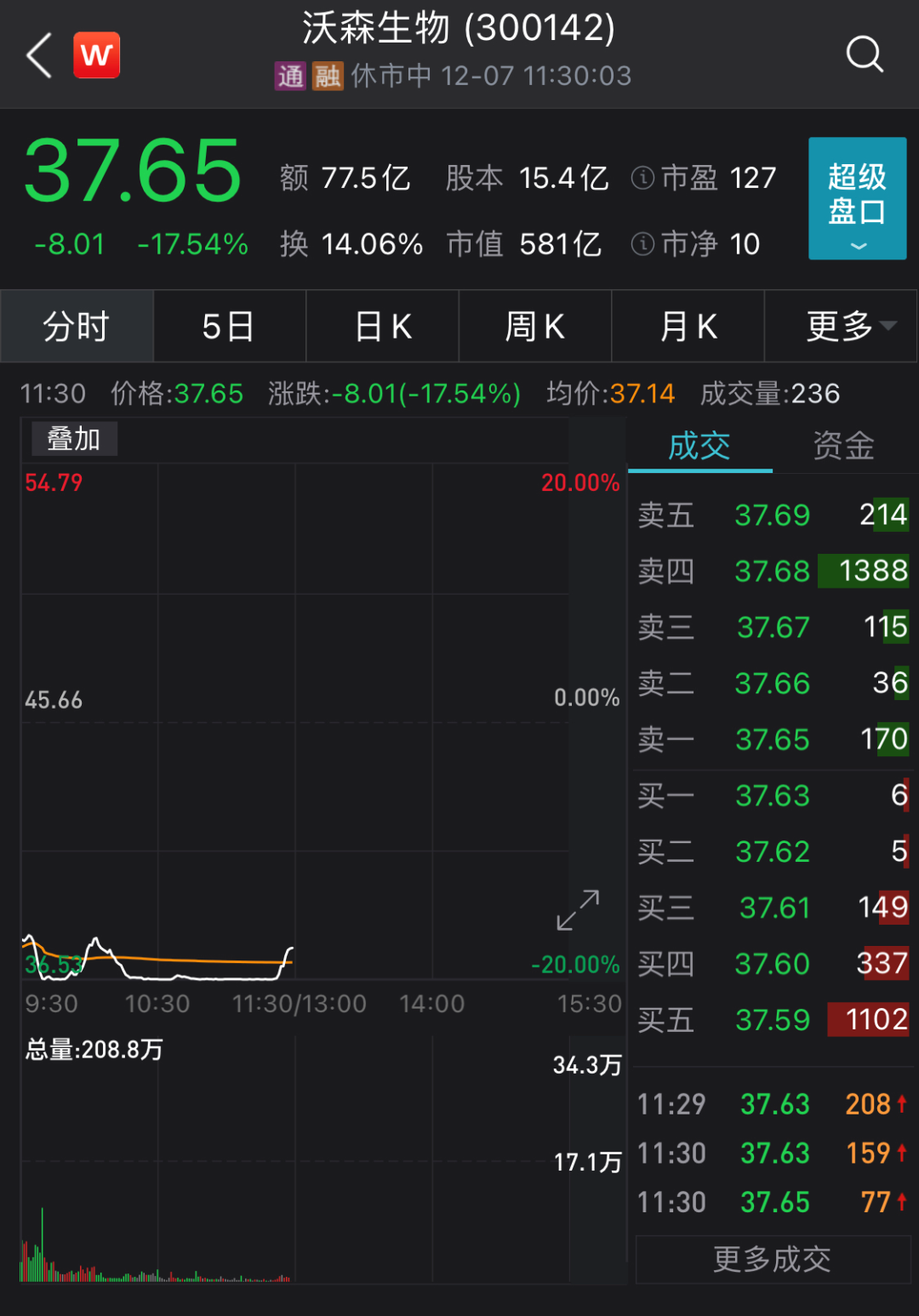
Task: Tap the back arrow icon
Action: [x=39, y=56]
